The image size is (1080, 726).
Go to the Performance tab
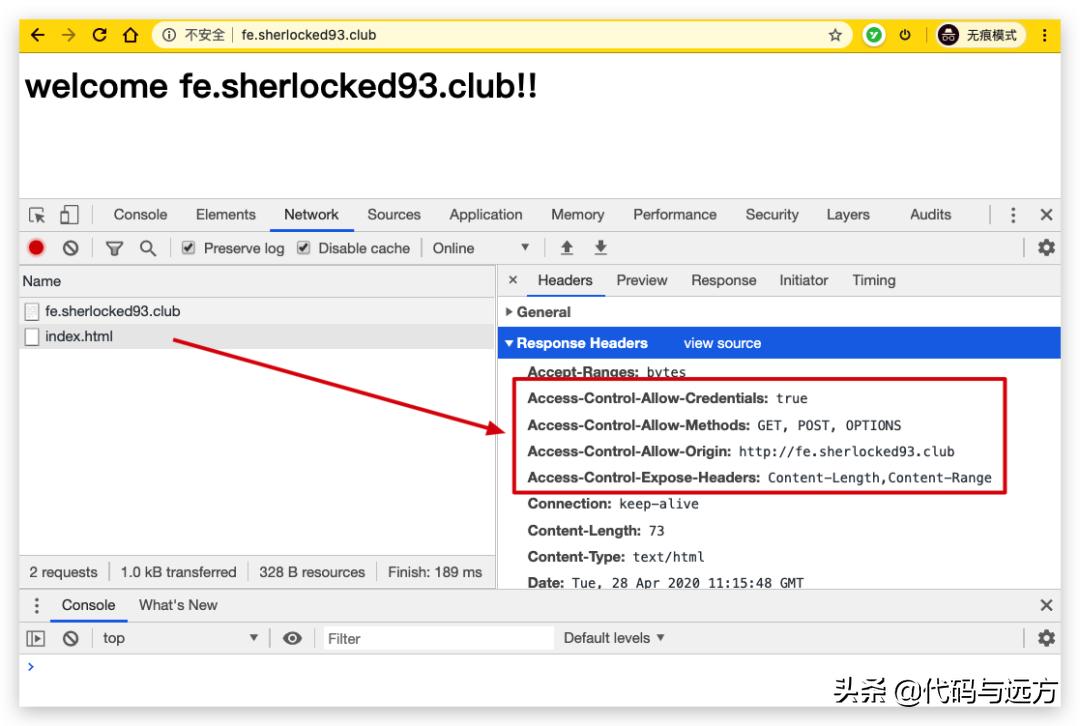click(x=675, y=215)
